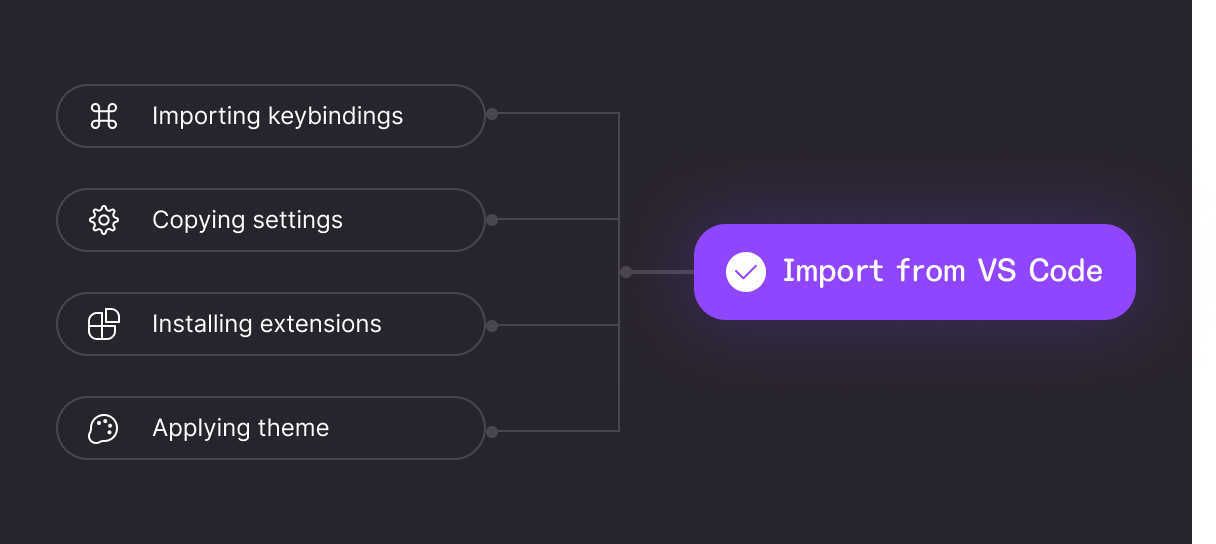Click the extensions blocks icon
This screenshot has width=1216, height=544.
point(104,324)
